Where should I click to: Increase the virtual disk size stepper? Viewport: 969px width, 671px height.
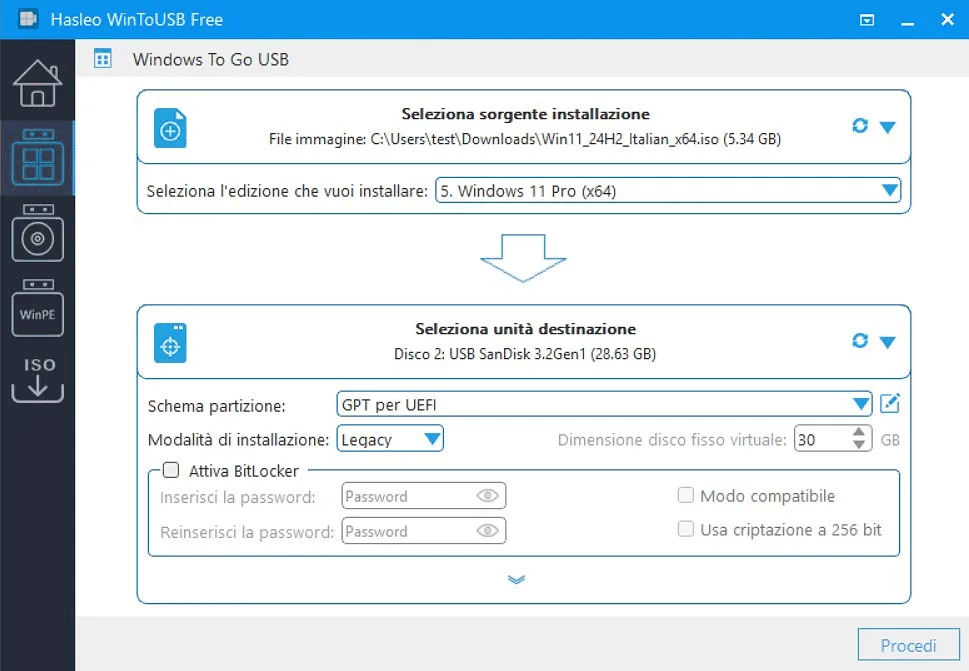point(857,432)
